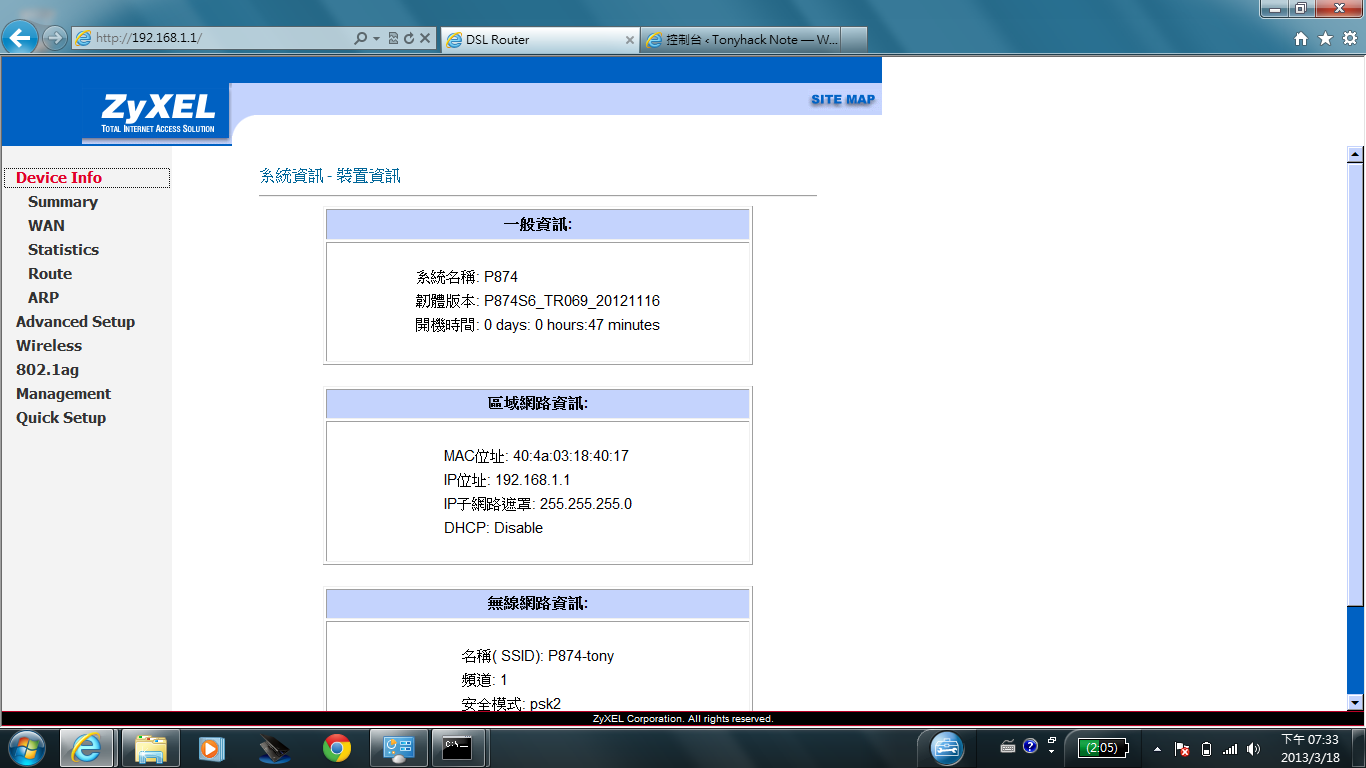Click the vertical scrollbar thumb
The image size is (1366, 768).
click(x=1356, y=383)
